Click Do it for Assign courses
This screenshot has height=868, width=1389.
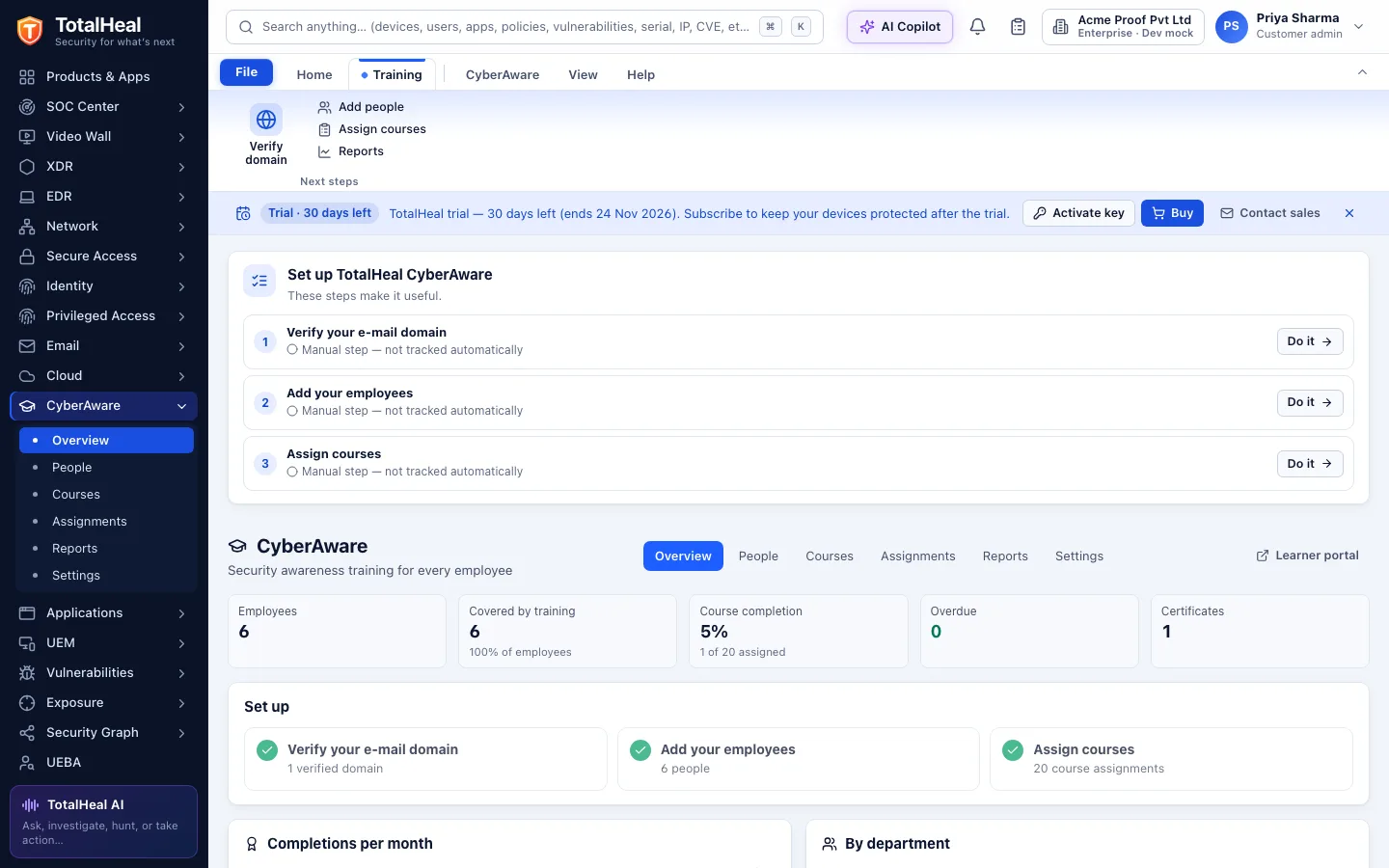1310,464
